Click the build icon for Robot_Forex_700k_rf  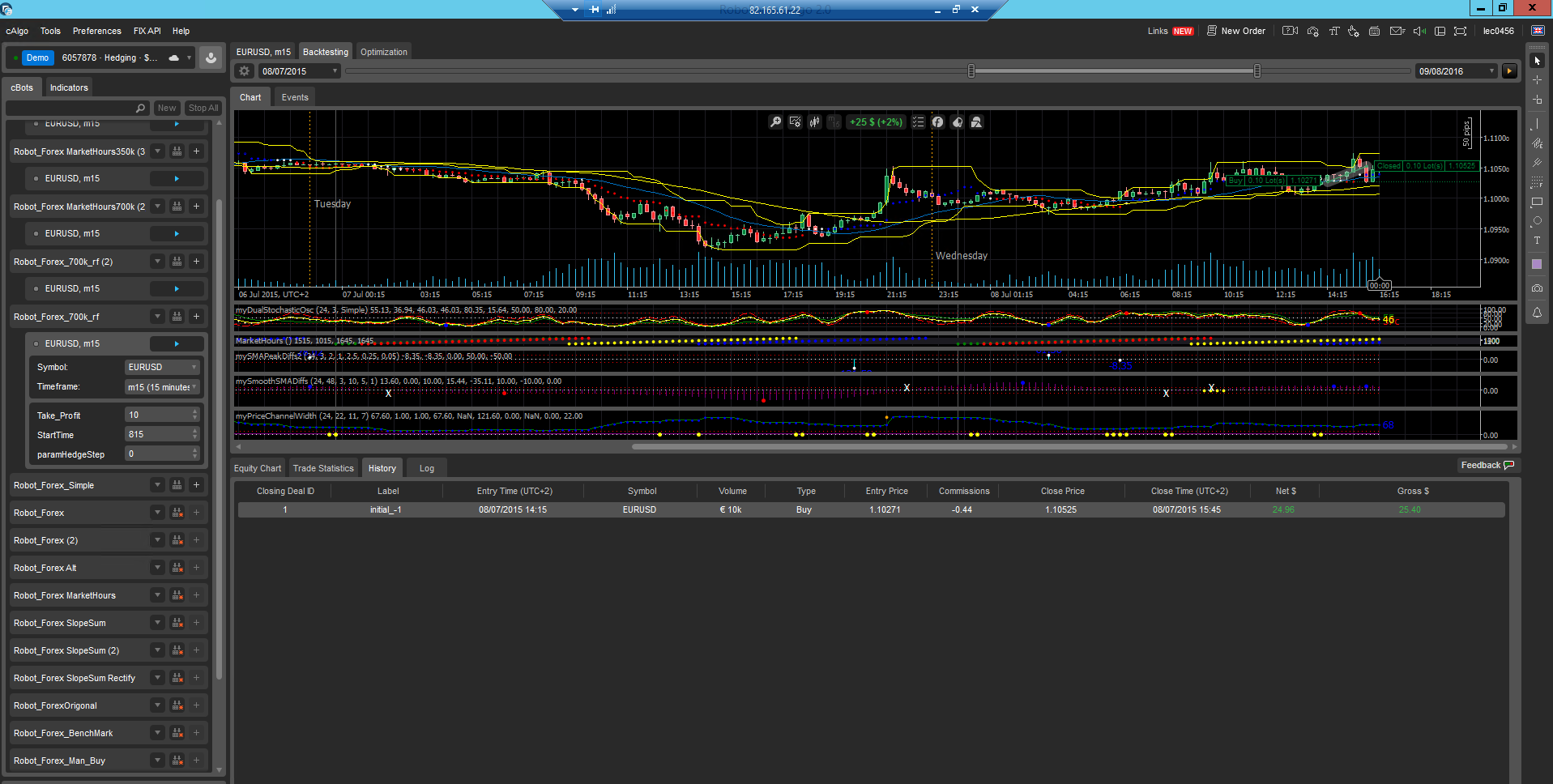click(177, 317)
